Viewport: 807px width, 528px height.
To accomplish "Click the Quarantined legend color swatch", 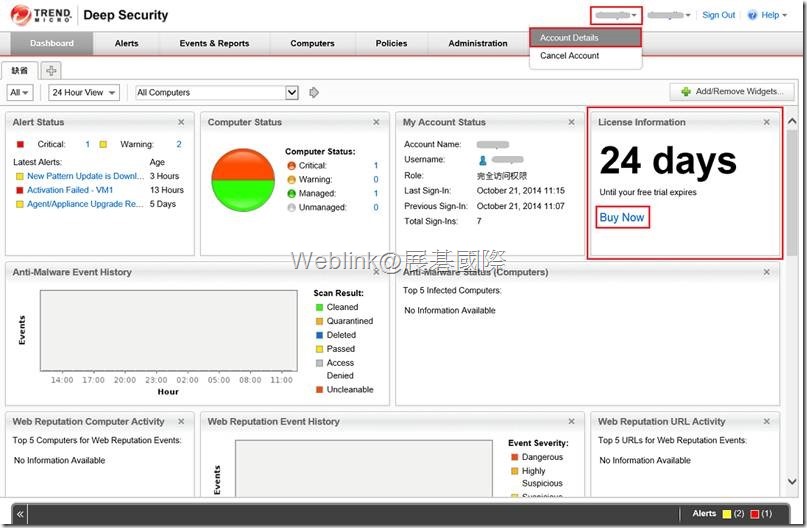I will pos(319,321).
